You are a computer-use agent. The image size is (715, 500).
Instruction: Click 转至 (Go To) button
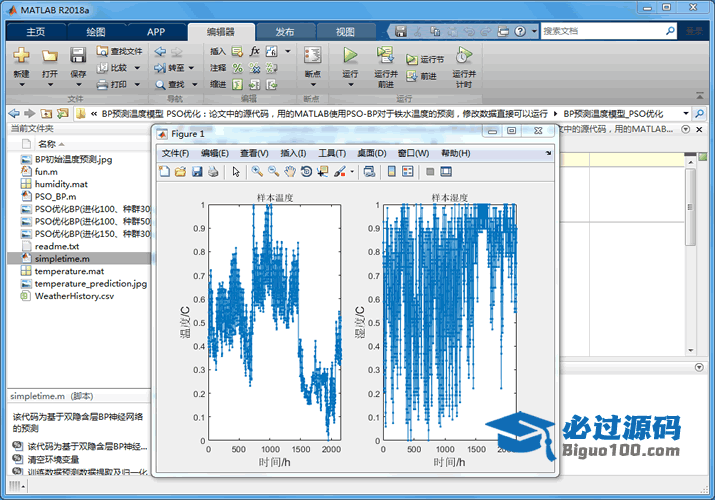[x=169, y=68]
